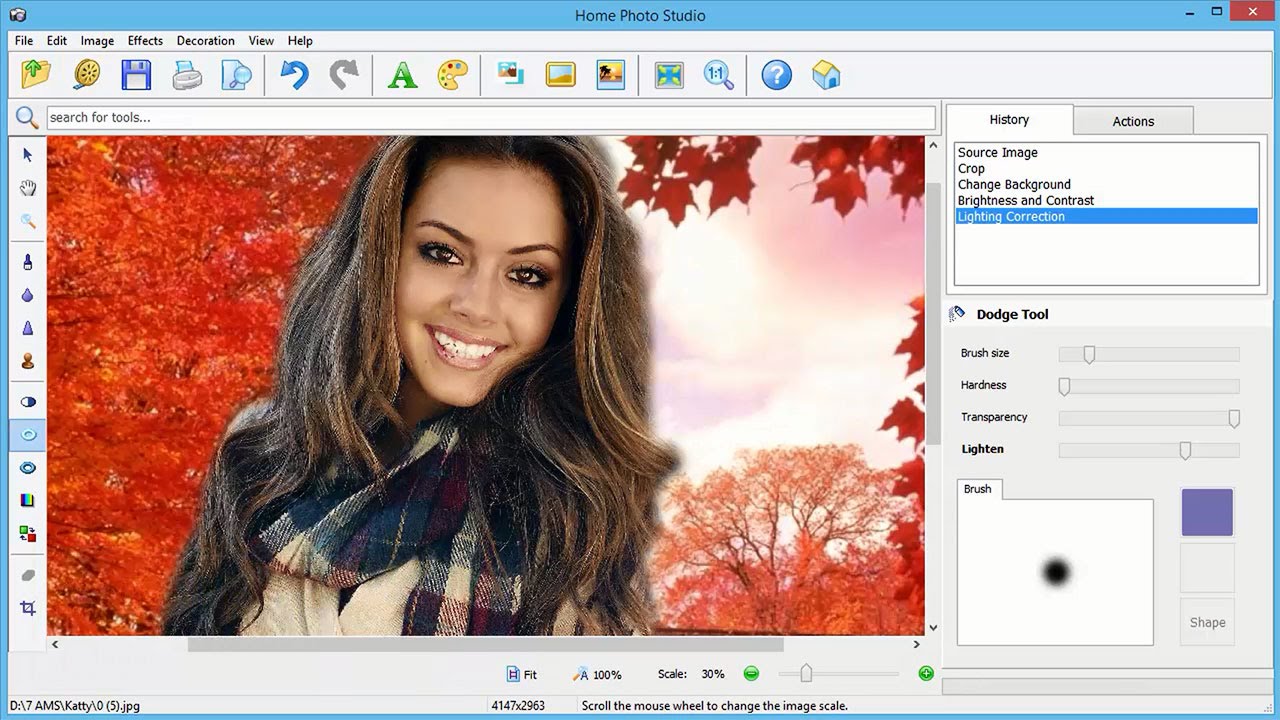Click the house icon in toolbar

(x=826, y=75)
